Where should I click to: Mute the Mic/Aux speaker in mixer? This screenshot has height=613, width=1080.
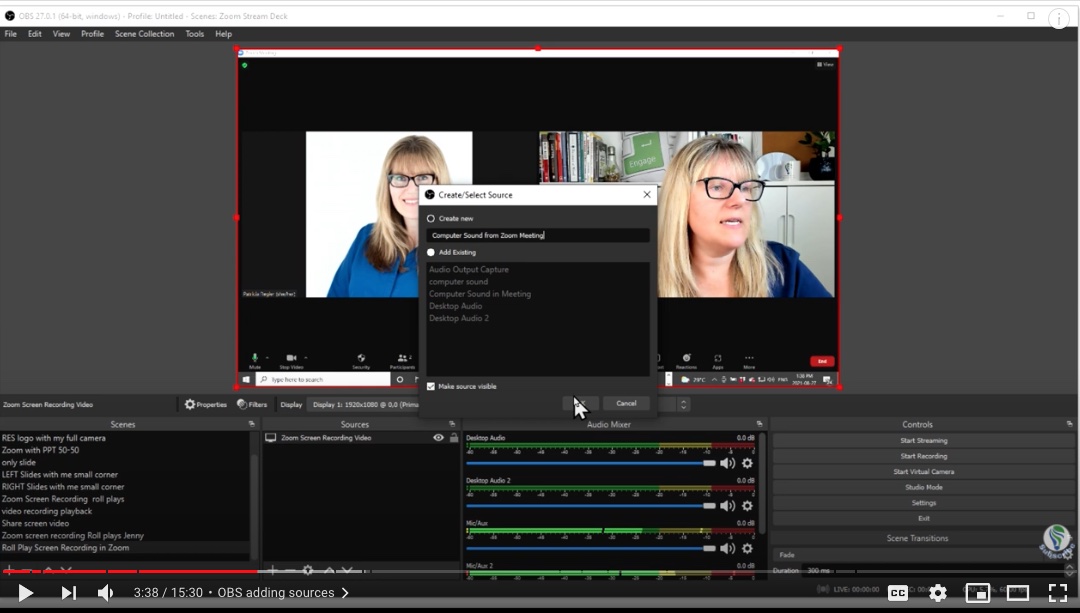coord(727,548)
